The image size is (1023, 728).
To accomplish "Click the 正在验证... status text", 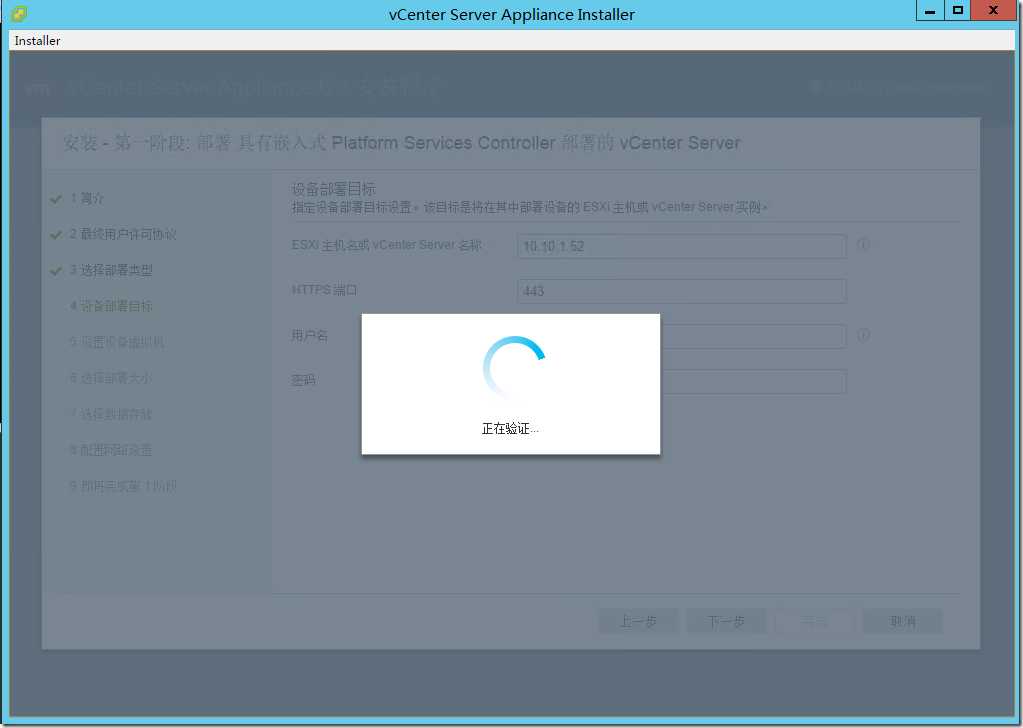I will pos(510,429).
